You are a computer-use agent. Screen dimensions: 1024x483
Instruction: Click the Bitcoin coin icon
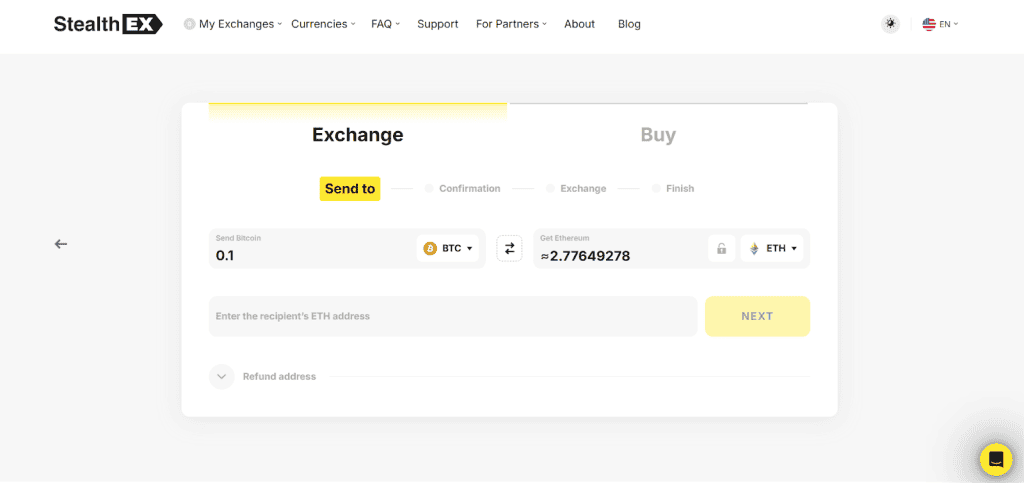click(x=430, y=248)
